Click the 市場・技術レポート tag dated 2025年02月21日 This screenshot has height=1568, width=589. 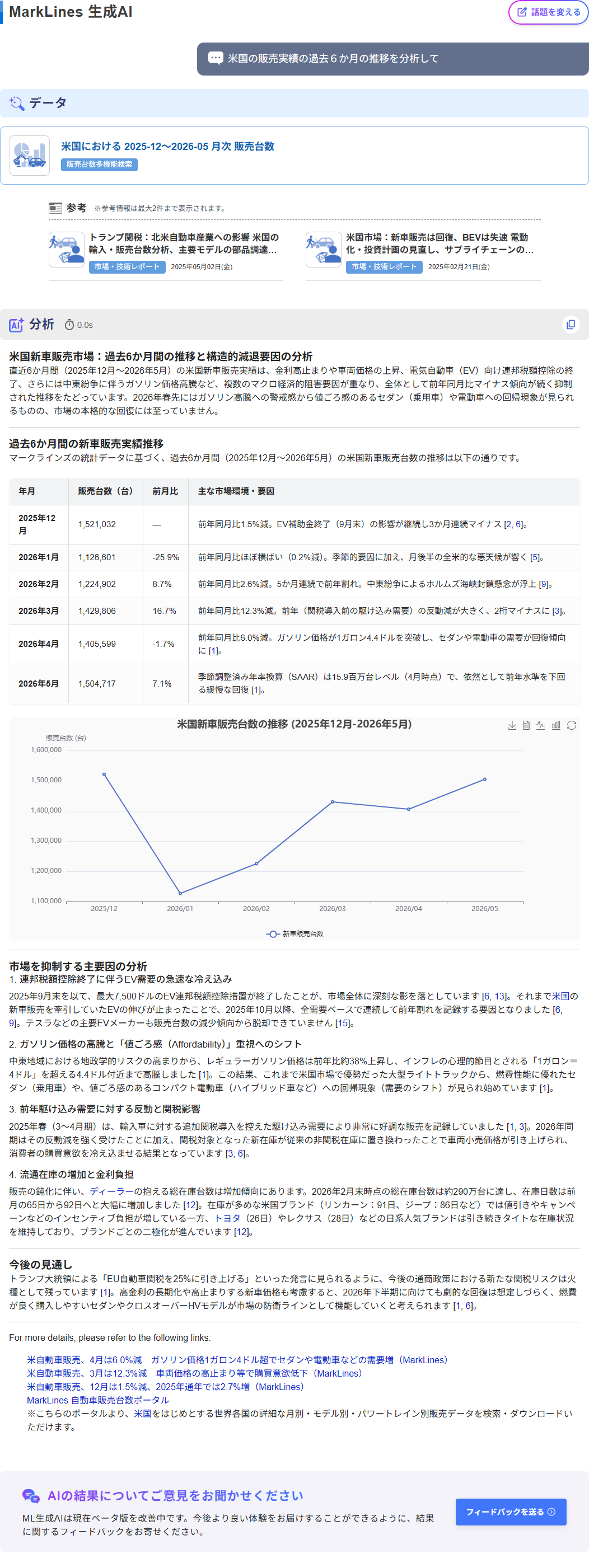pos(384,266)
